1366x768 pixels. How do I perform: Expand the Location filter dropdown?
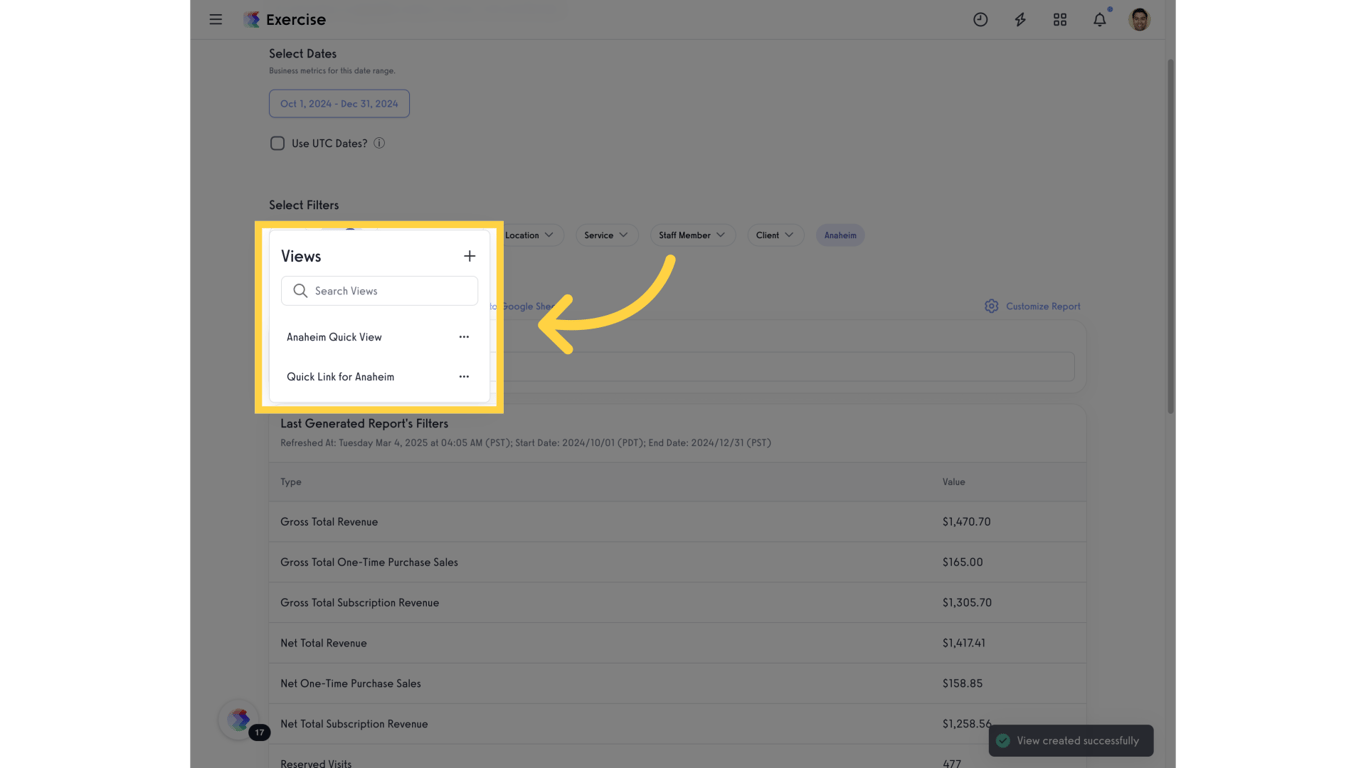(530, 235)
